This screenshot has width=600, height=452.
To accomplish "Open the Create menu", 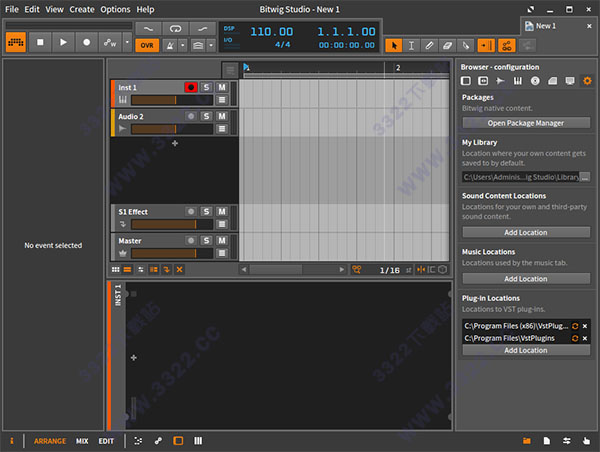I will click(x=82, y=9).
